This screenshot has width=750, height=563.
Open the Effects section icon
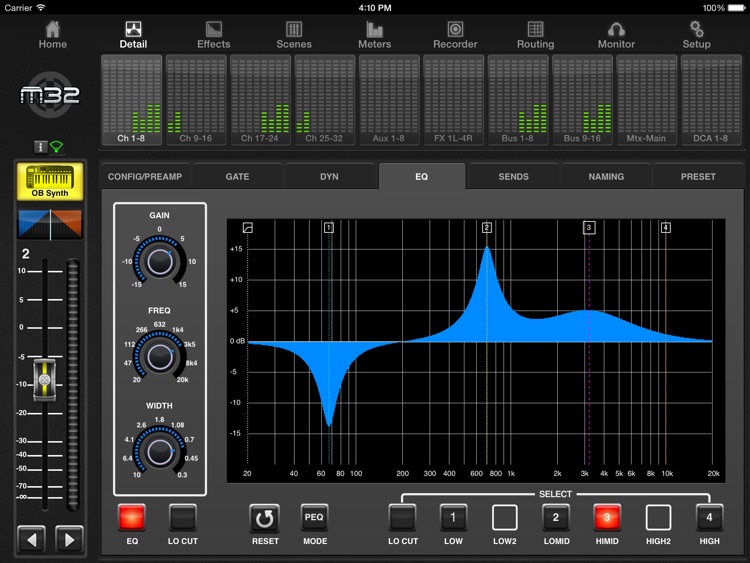[213, 30]
